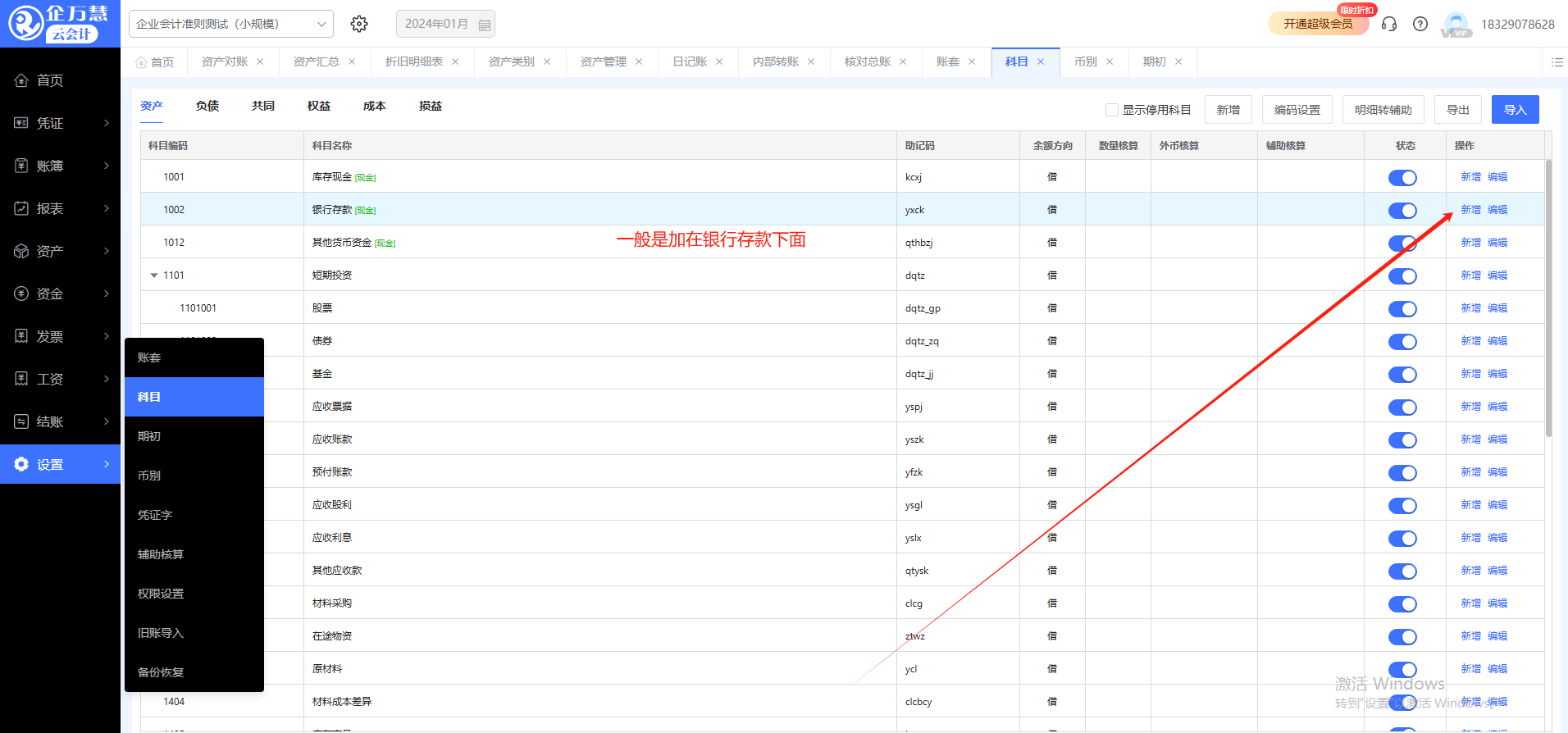Toggle status switch for 短期投资
Screen dimensions: 1568x733
[1402, 276]
